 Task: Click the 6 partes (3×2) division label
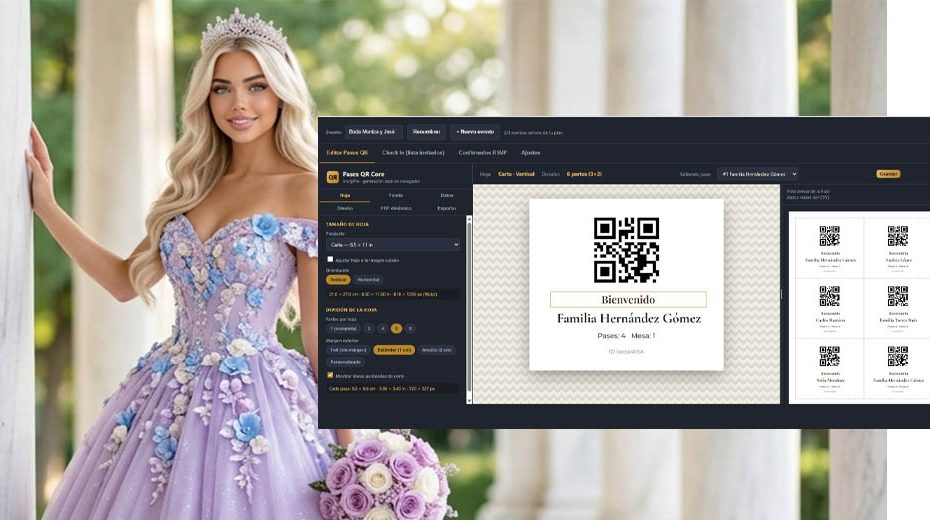pyautogui.click(x=584, y=174)
